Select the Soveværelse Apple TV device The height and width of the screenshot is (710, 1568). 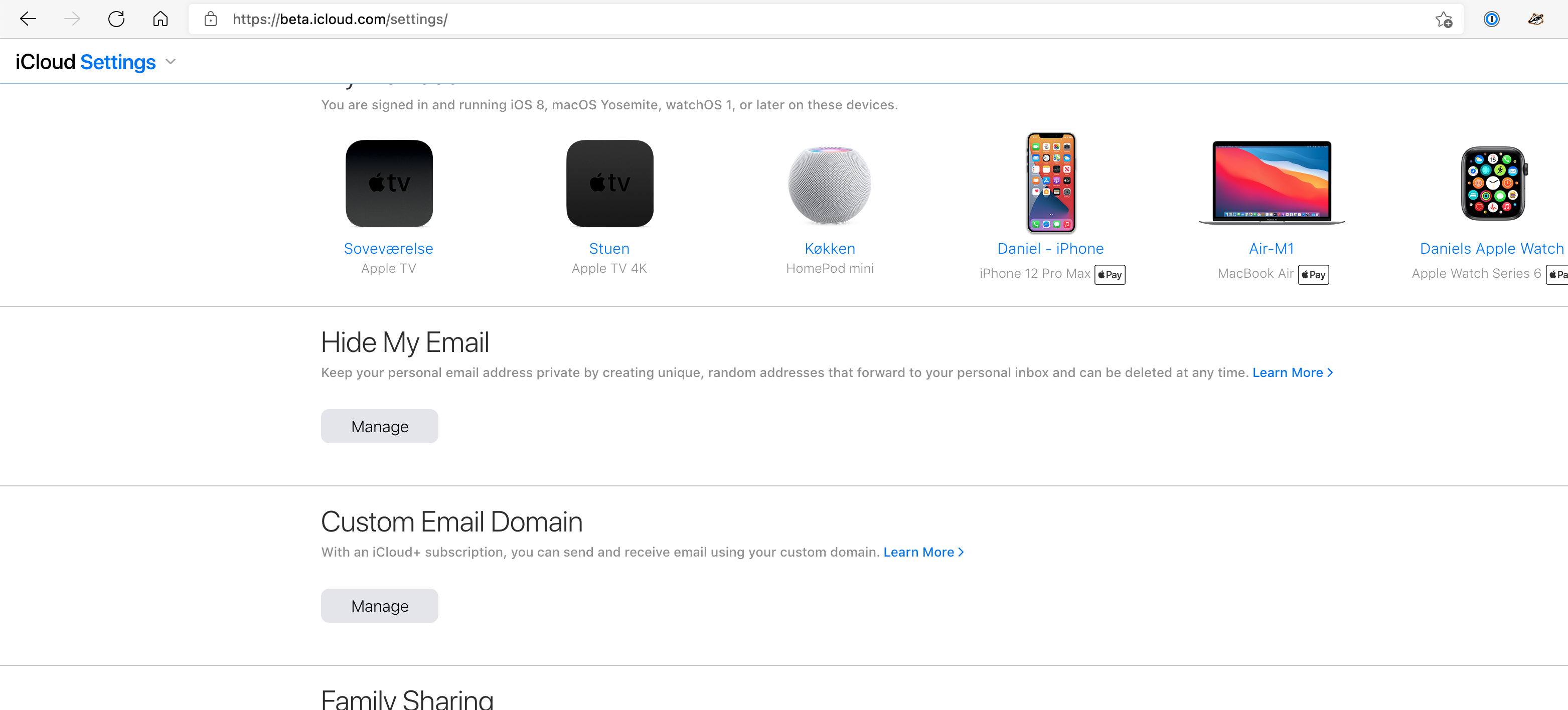388,207
